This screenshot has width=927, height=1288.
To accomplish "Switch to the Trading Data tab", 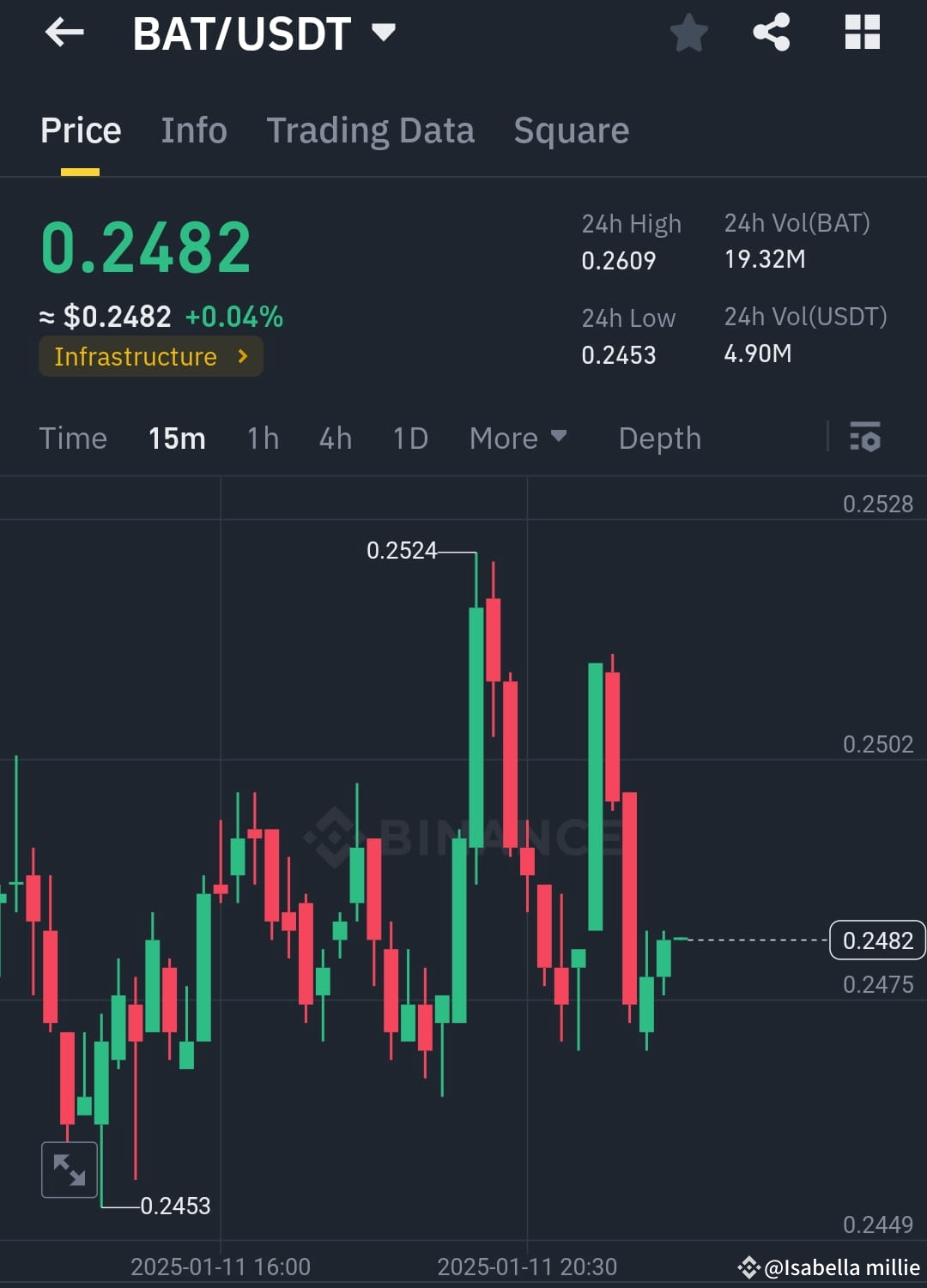I will 371,130.
